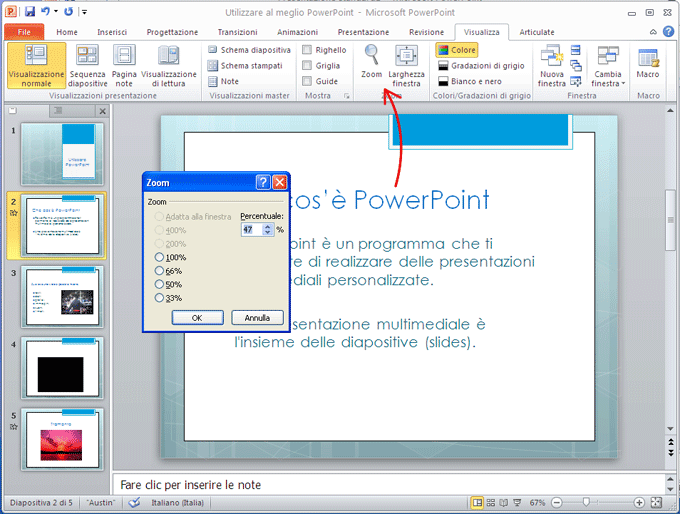Open PowerPoint help question mark
This screenshot has width=680, height=514.
click(x=668, y=32)
